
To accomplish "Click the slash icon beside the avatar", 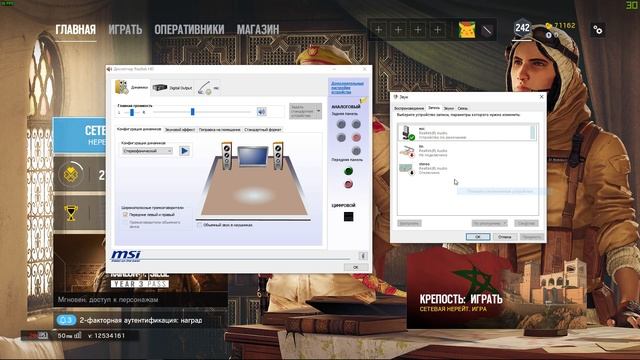I will [x=487, y=30].
